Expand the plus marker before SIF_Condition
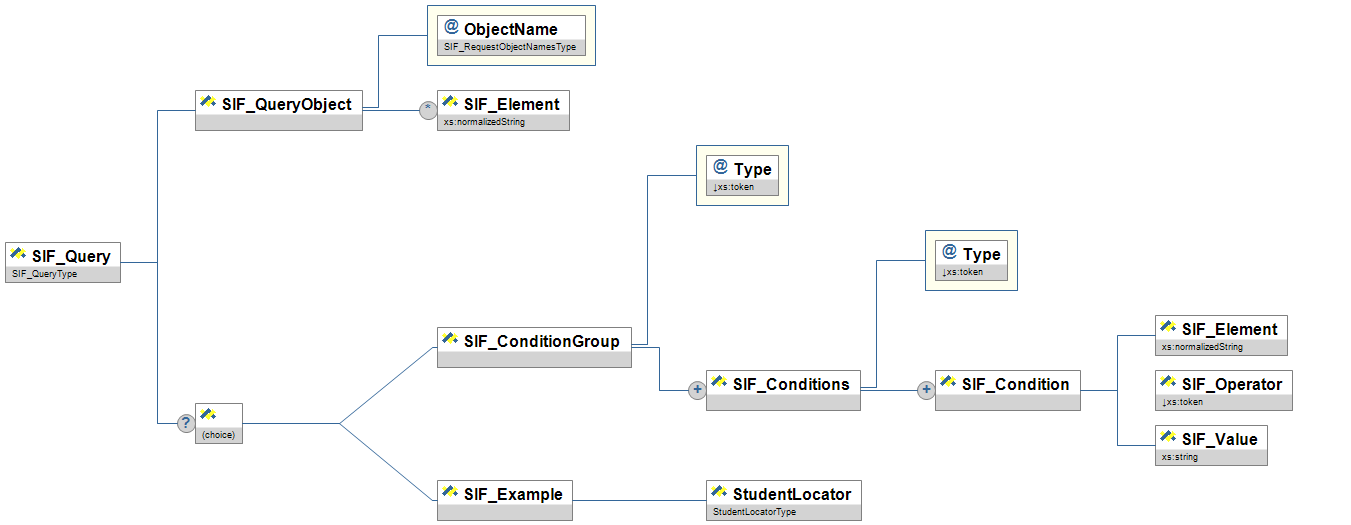The height and width of the screenshot is (525, 1351). click(x=926, y=391)
